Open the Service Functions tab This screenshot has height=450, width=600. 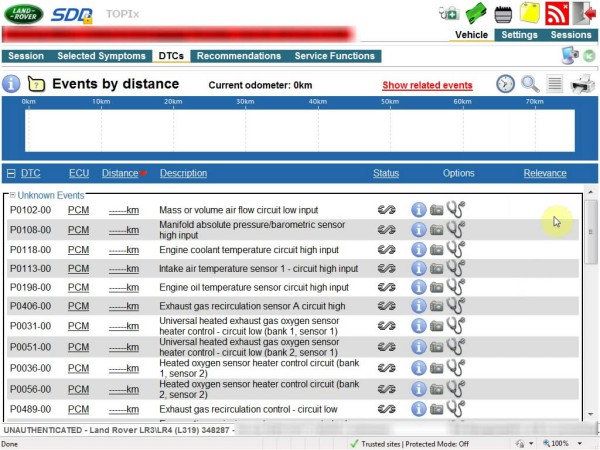coord(334,57)
